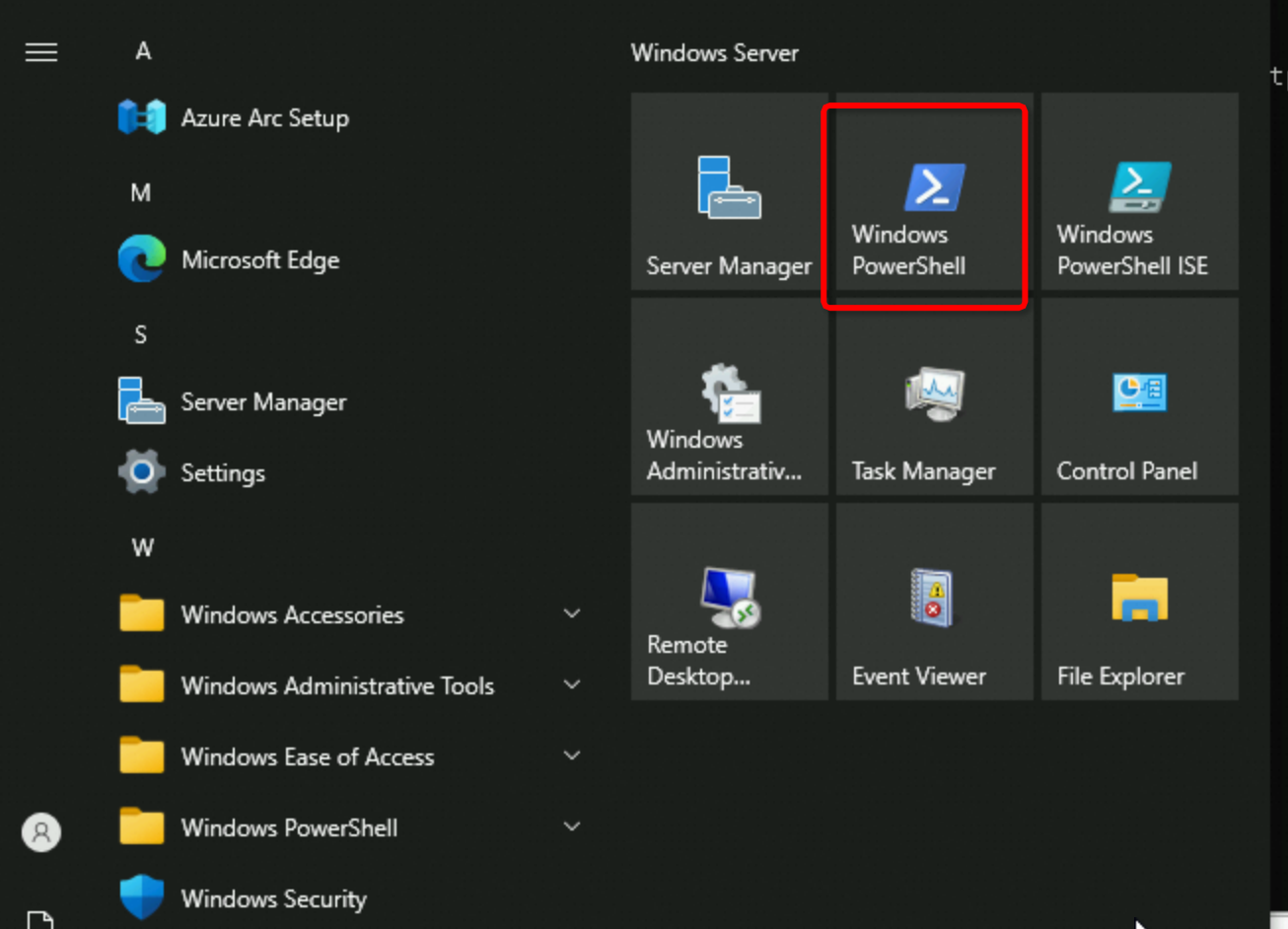Open the hamburger menu icon
1288x929 pixels.
(x=41, y=52)
